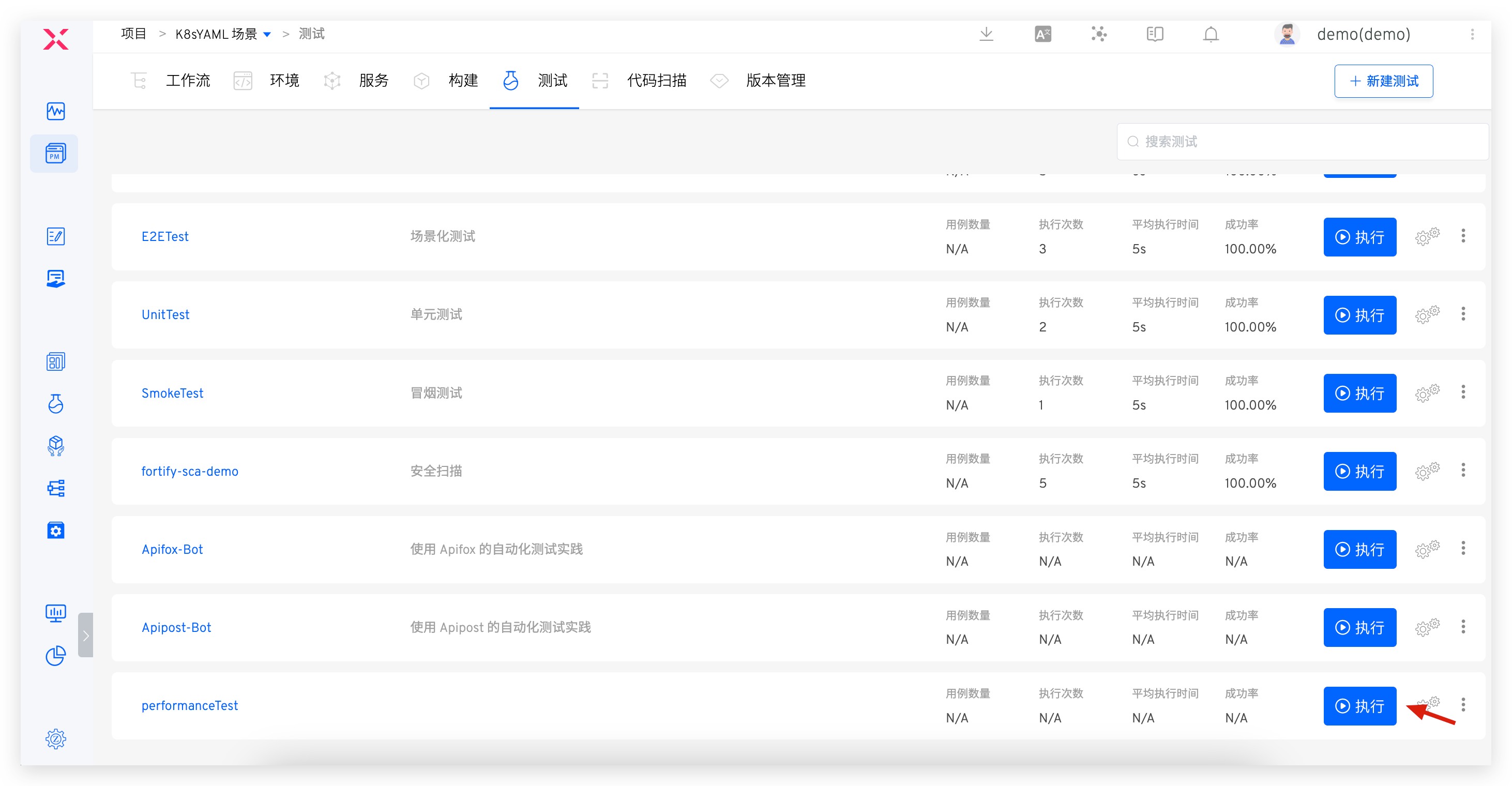The height and width of the screenshot is (786, 1512).
Task: Open the notification bell
Action: [1211, 34]
